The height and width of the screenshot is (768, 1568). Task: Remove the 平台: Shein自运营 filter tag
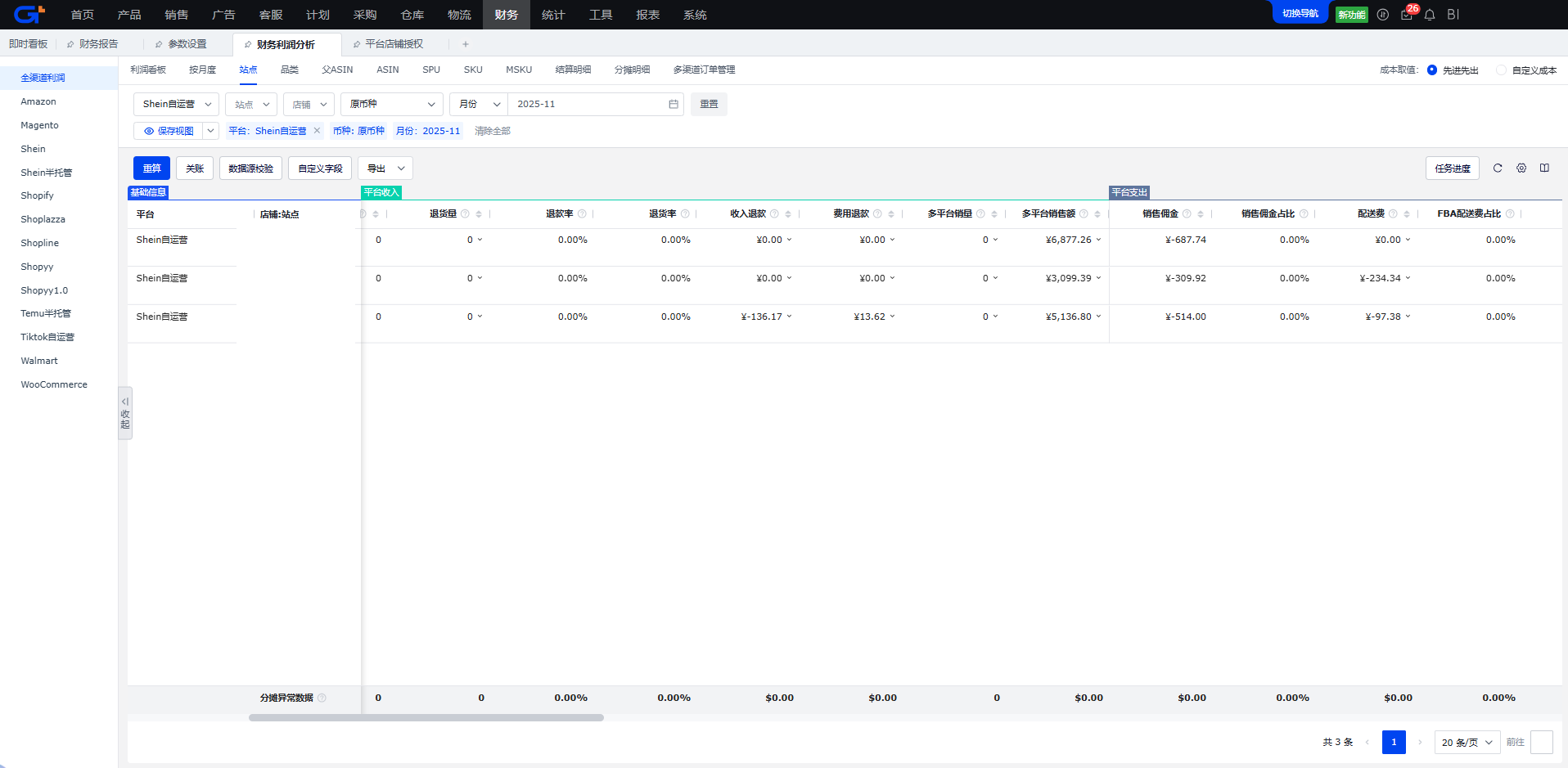(317, 131)
